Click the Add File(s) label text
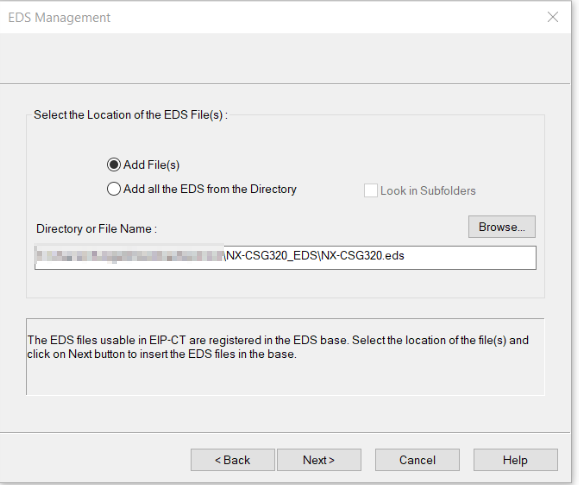579x485 pixels. 151,165
